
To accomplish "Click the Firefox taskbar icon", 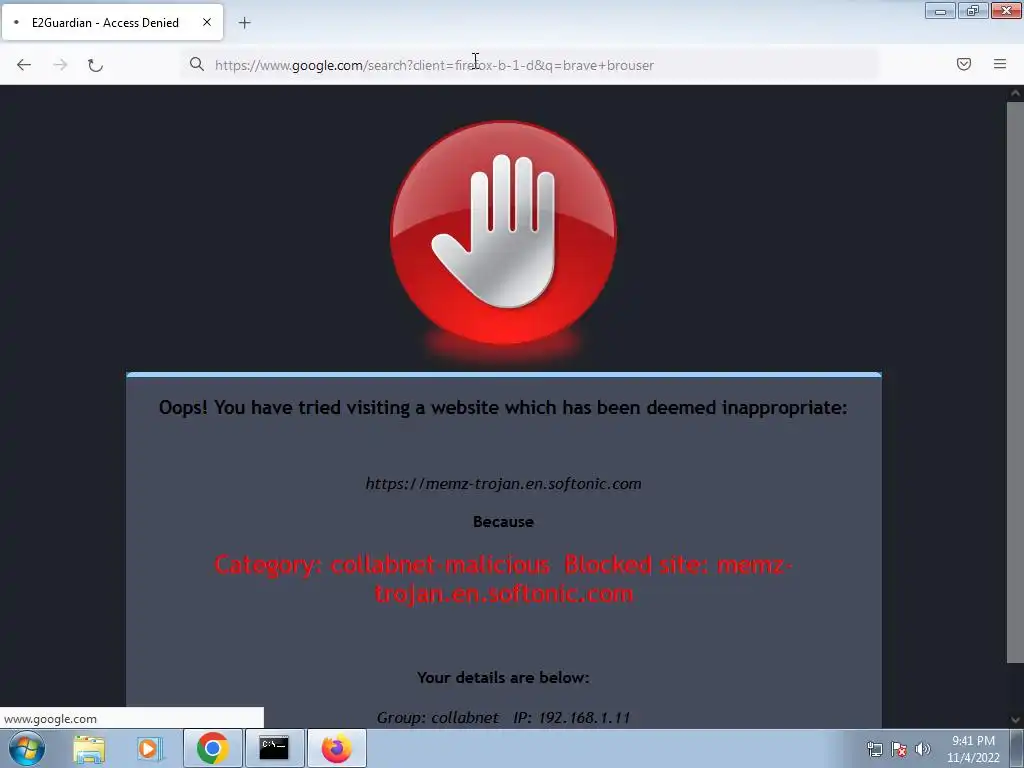I will [336, 748].
